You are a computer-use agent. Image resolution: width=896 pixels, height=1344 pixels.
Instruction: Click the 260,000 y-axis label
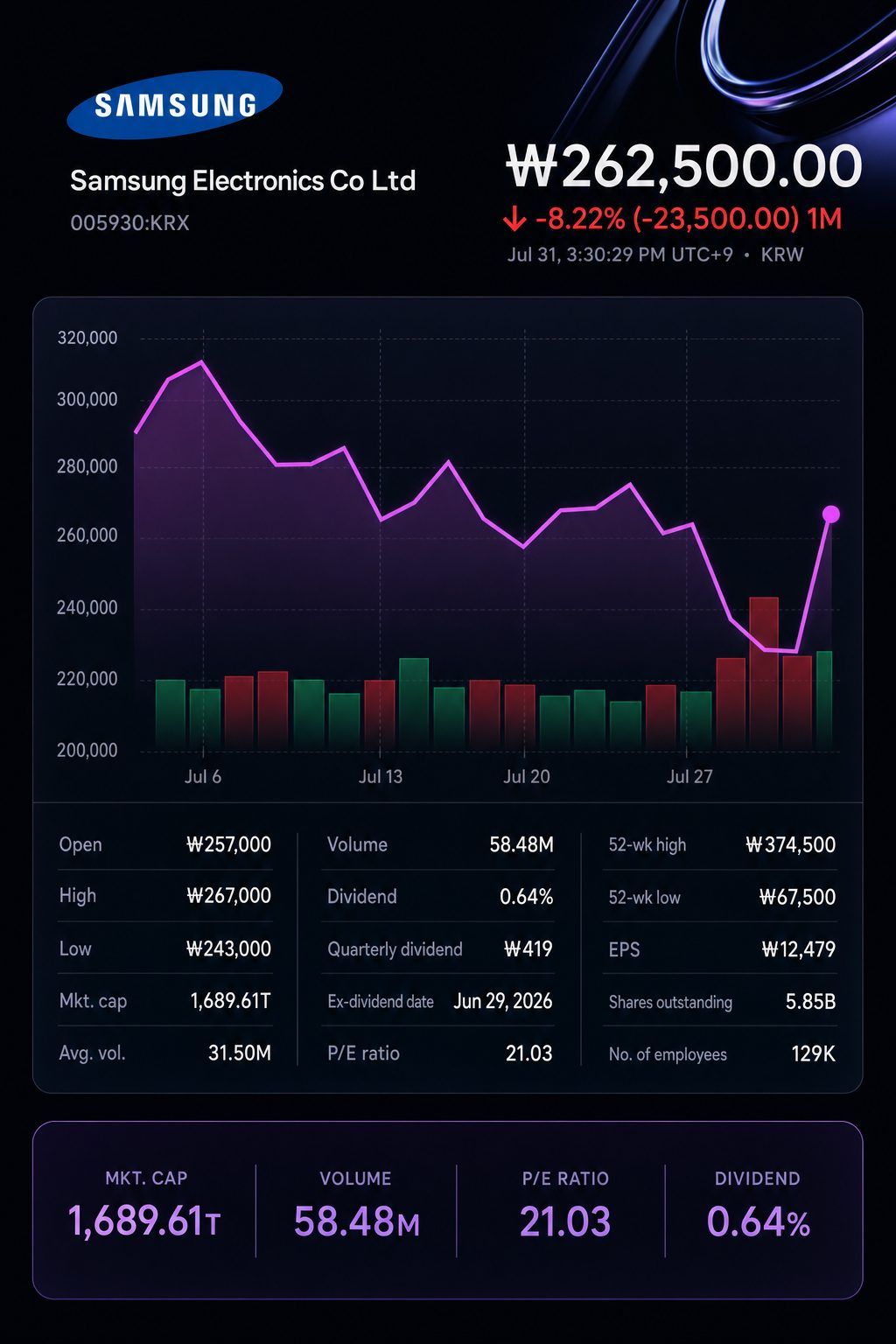point(87,535)
